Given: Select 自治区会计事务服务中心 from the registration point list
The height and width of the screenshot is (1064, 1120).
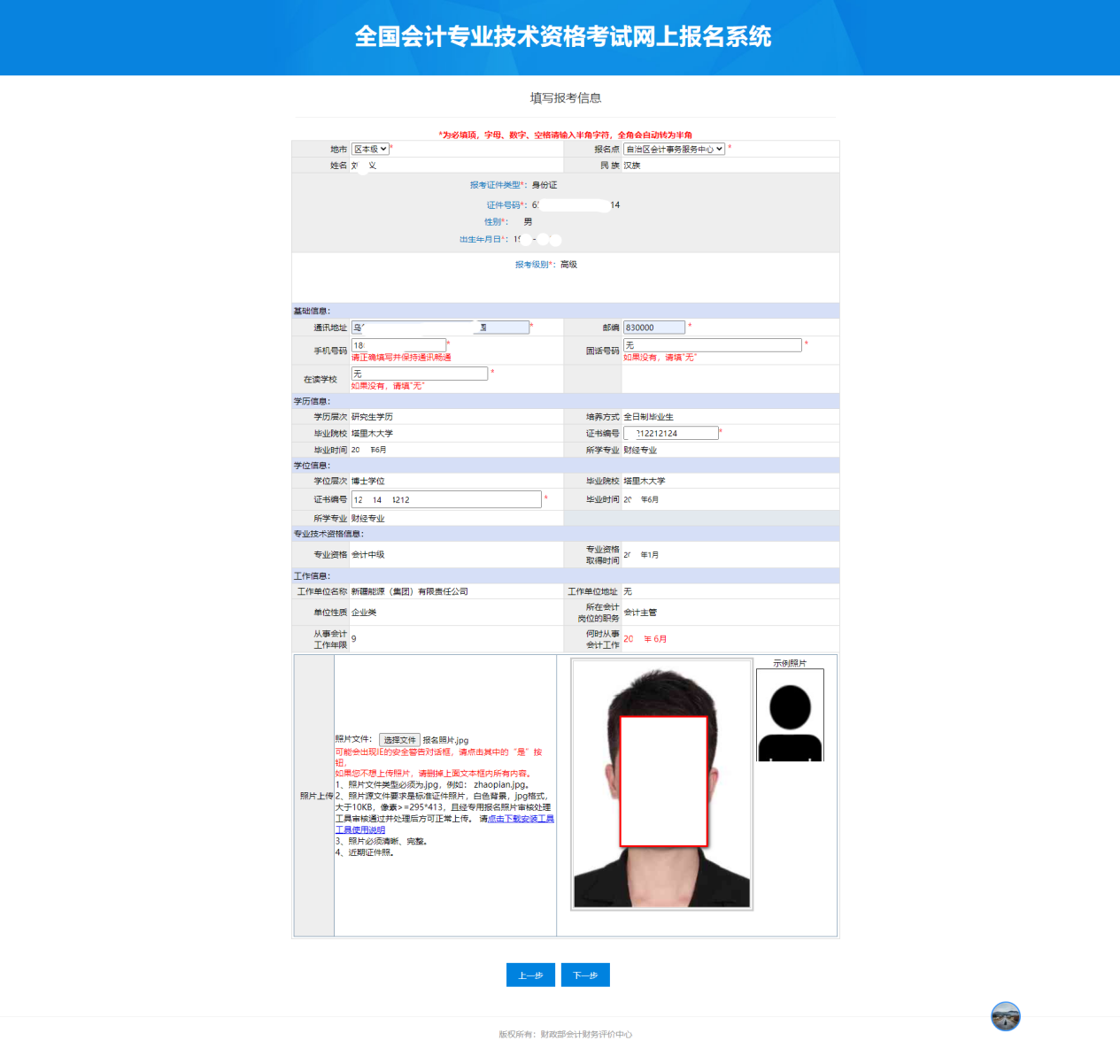Looking at the screenshot, I should click(675, 149).
